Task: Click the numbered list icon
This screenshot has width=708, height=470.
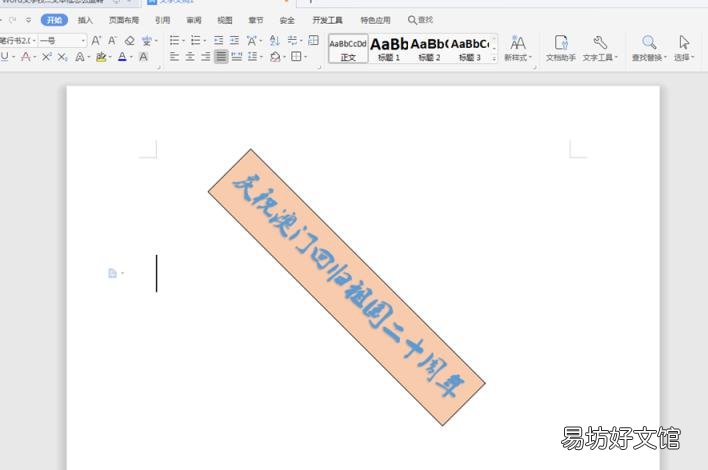Action: pos(195,41)
